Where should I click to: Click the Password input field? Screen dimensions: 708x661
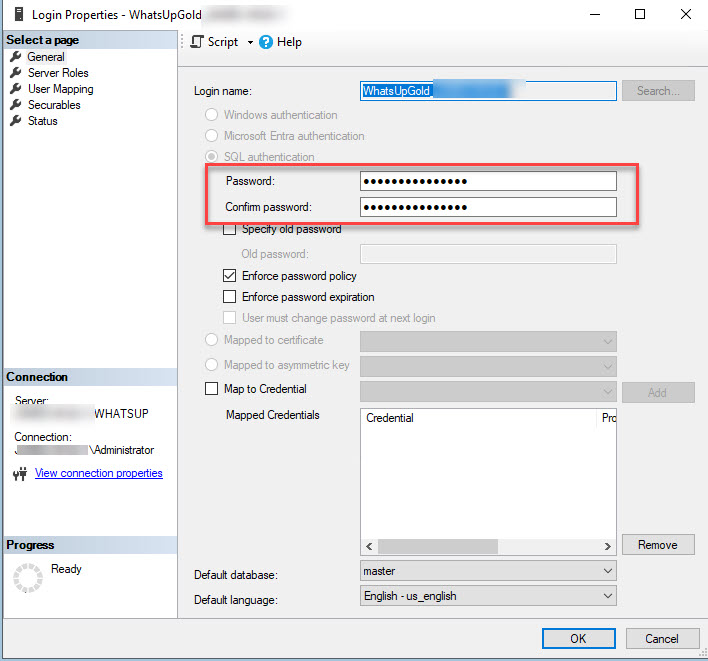click(x=488, y=181)
